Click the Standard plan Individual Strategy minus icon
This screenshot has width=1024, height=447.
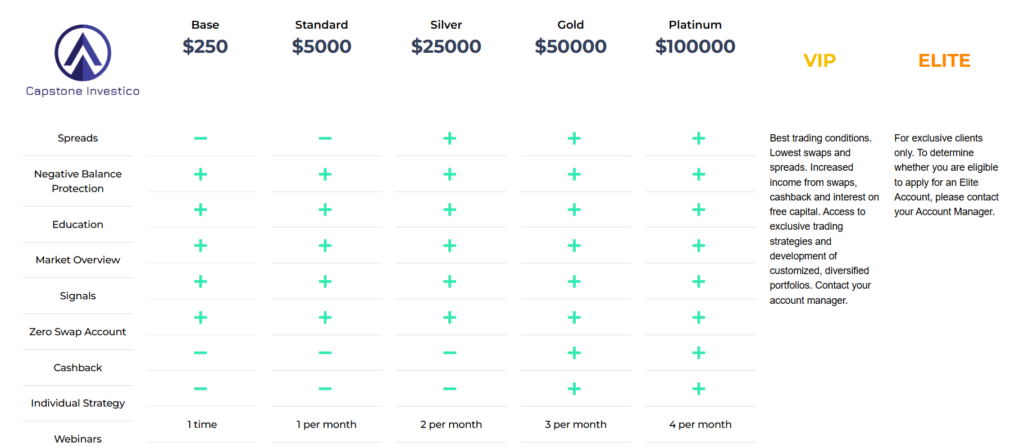tap(325, 389)
